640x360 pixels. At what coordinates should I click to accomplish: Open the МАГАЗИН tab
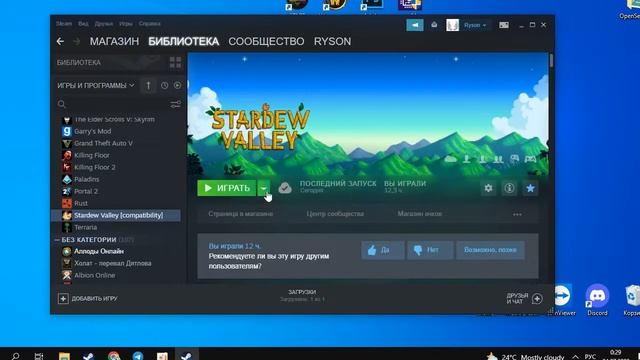point(114,41)
